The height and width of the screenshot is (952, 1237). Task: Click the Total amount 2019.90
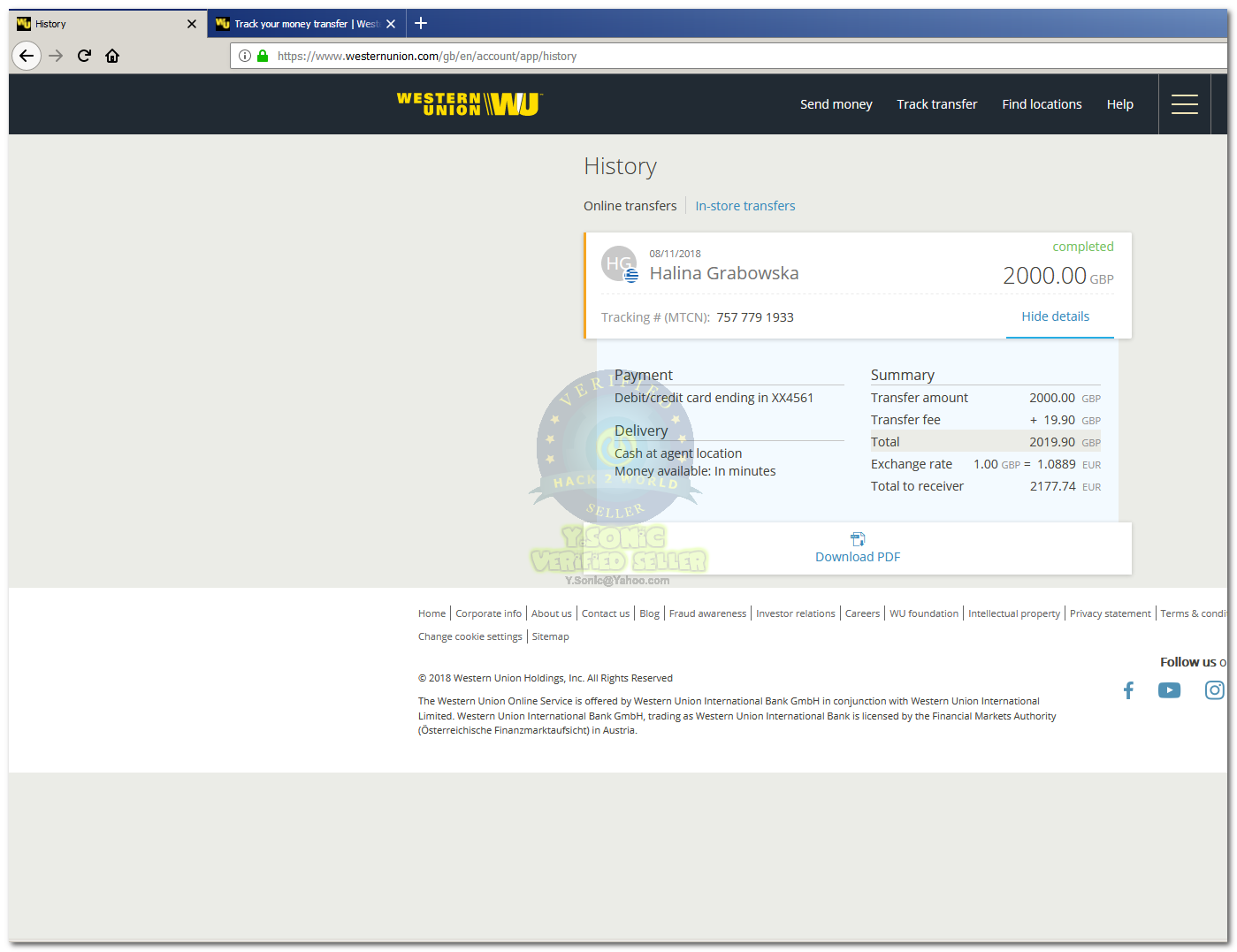coord(1052,442)
